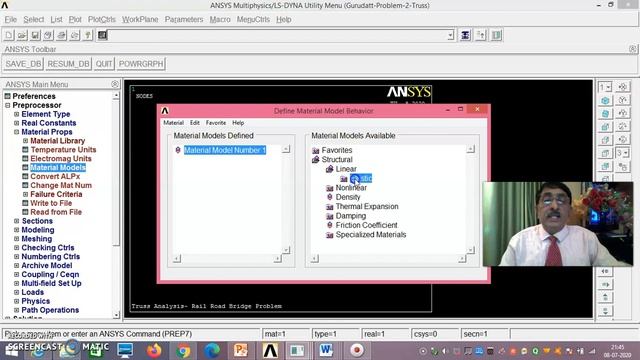Click the New Analysis toolbar icon
The image size is (640, 360).
click(9, 36)
